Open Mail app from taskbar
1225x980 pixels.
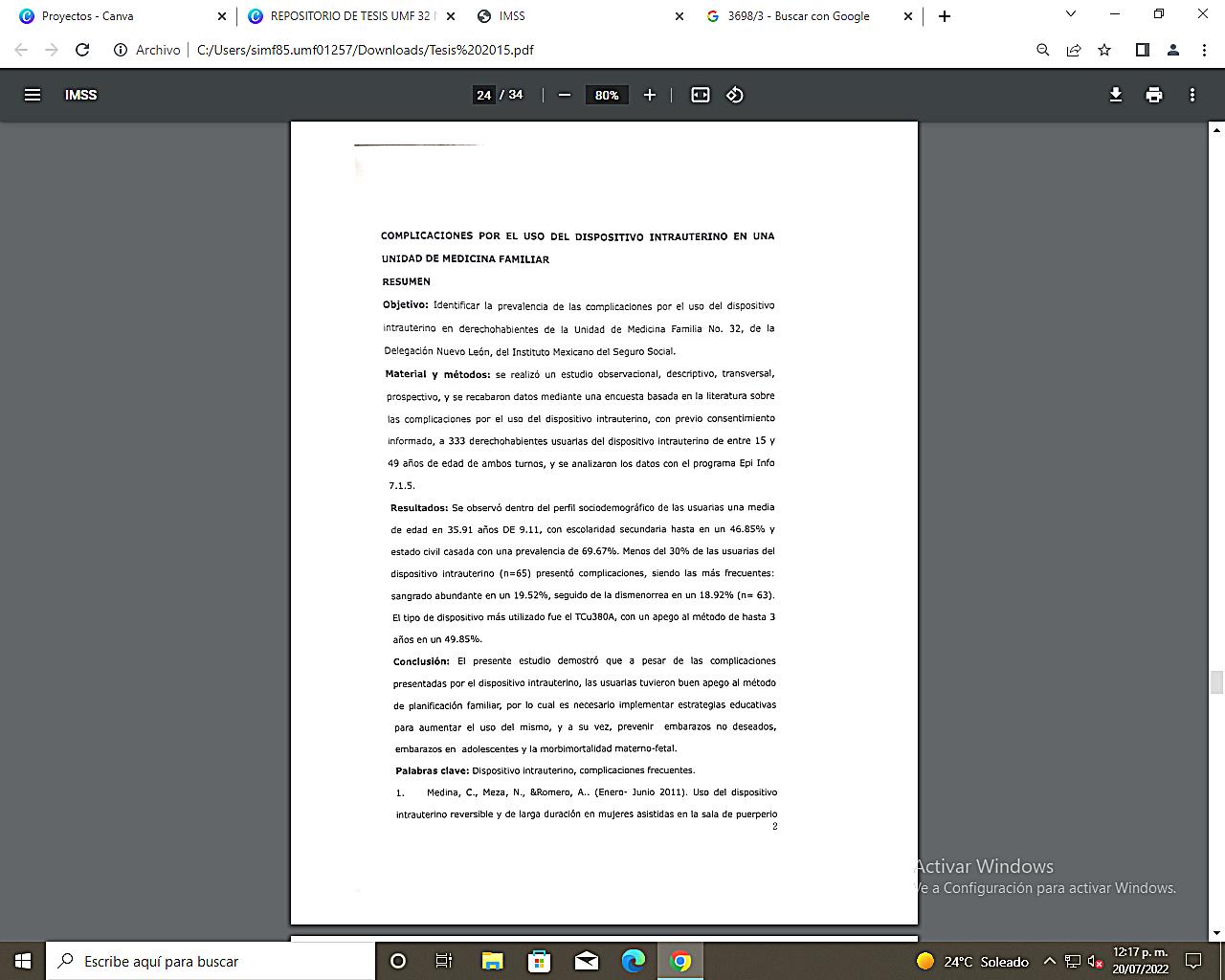pyautogui.click(x=586, y=961)
